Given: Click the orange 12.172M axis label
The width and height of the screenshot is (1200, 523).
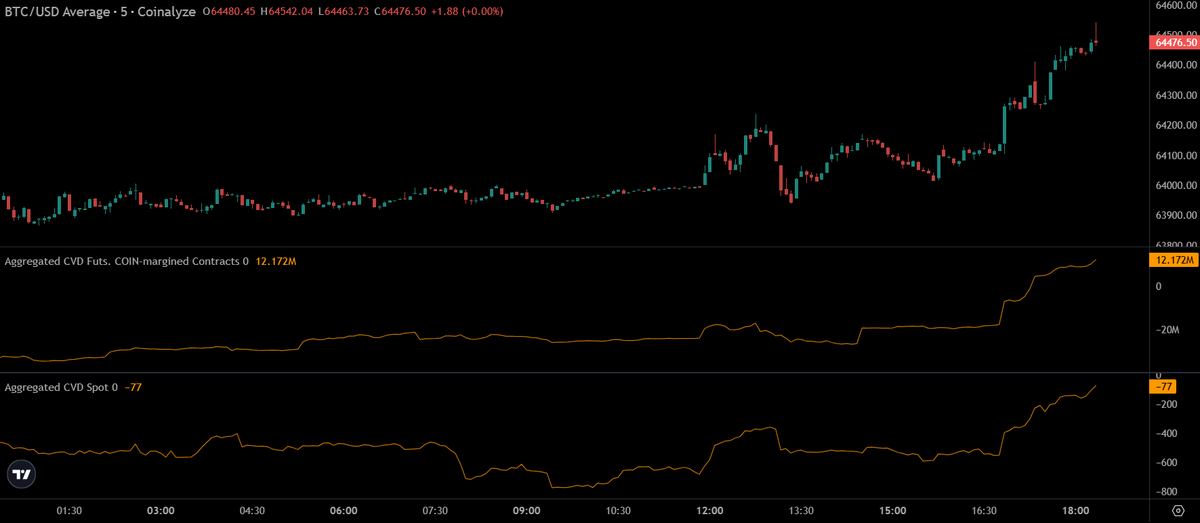Looking at the screenshot, I should pos(1175,260).
